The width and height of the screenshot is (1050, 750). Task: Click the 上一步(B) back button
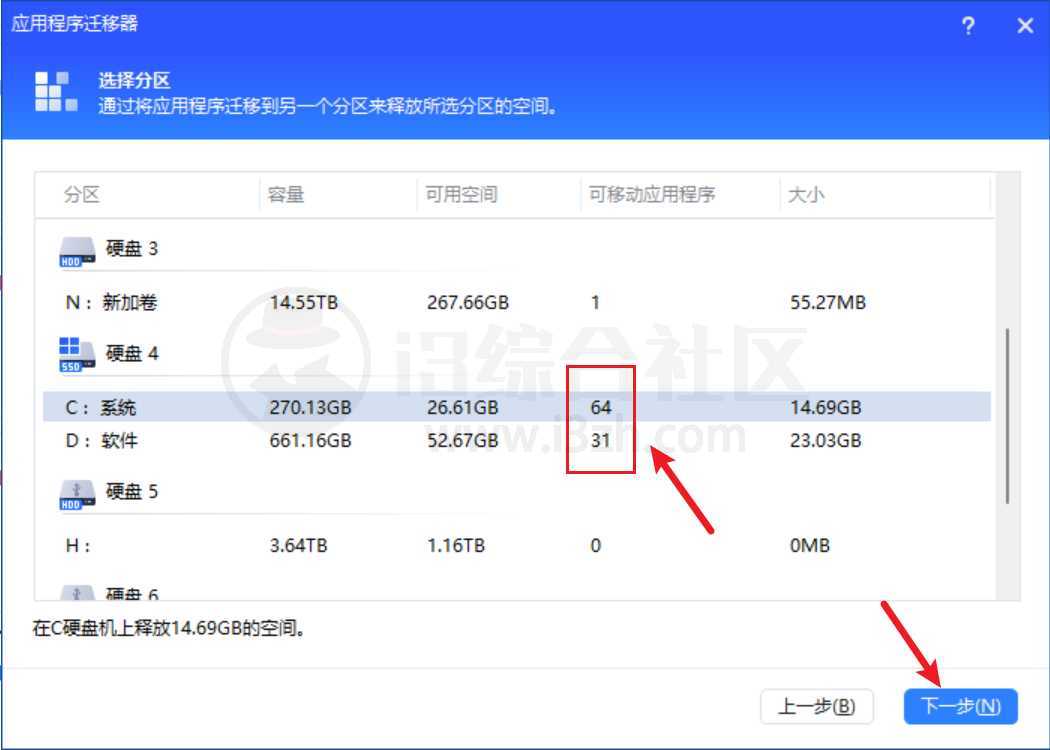coord(816,706)
